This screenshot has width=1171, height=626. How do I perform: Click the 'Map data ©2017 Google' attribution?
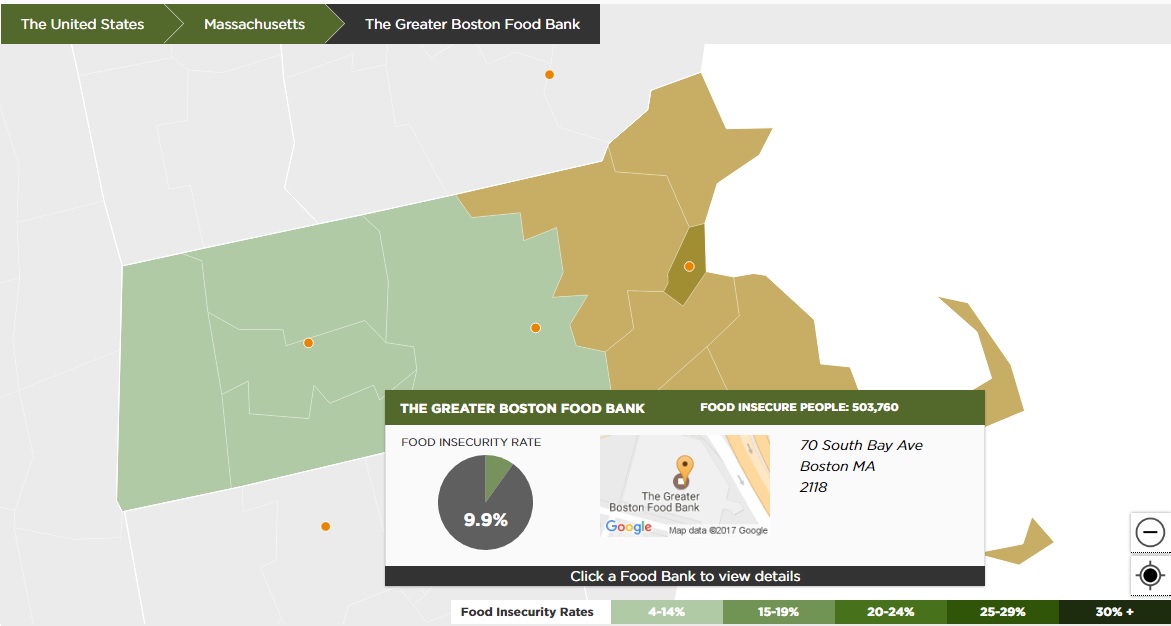pos(718,530)
